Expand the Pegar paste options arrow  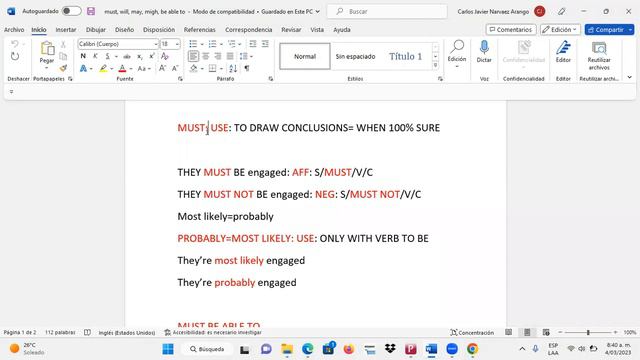[47, 68]
